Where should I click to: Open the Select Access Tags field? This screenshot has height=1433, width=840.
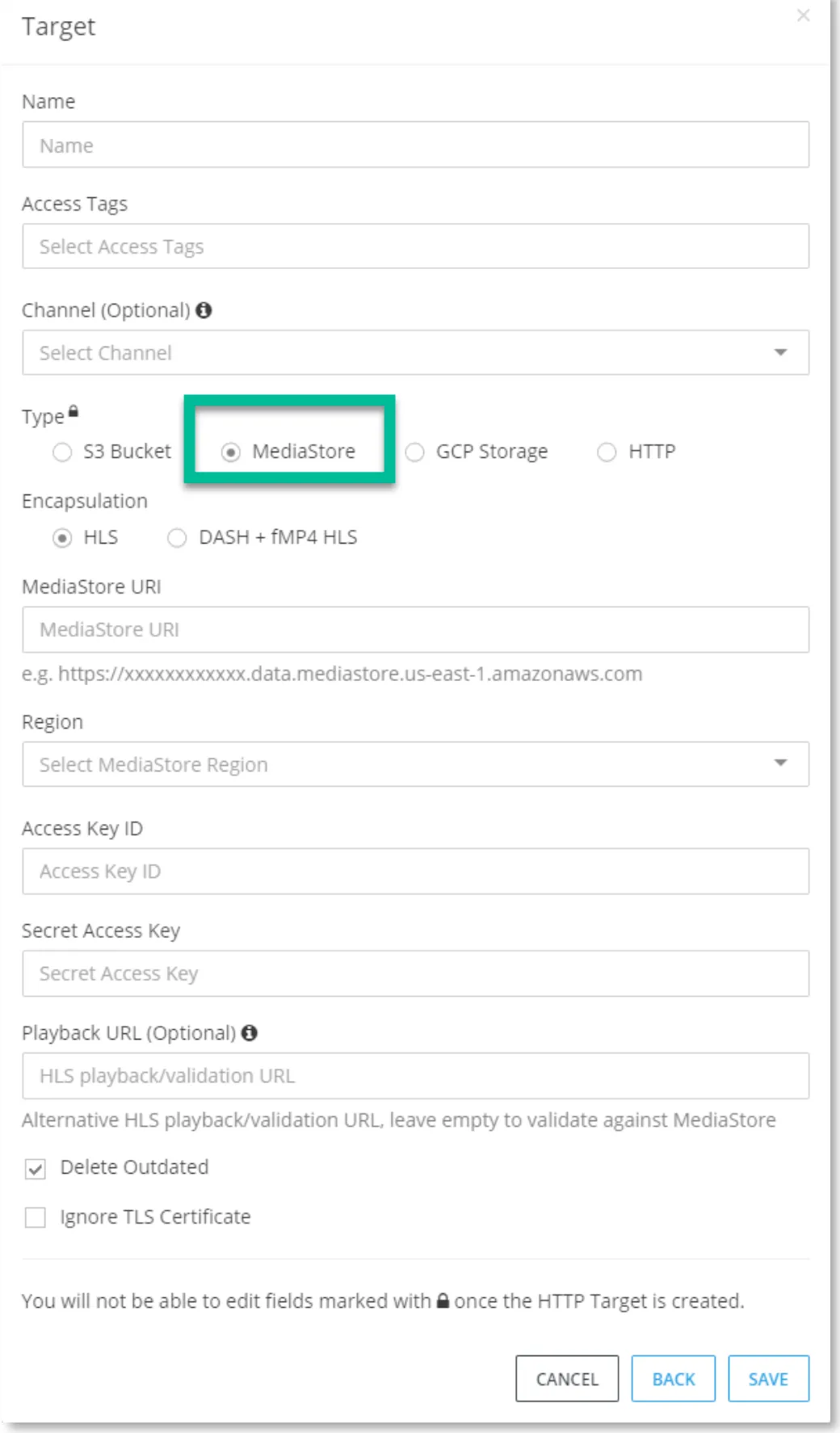click(416, 246)
